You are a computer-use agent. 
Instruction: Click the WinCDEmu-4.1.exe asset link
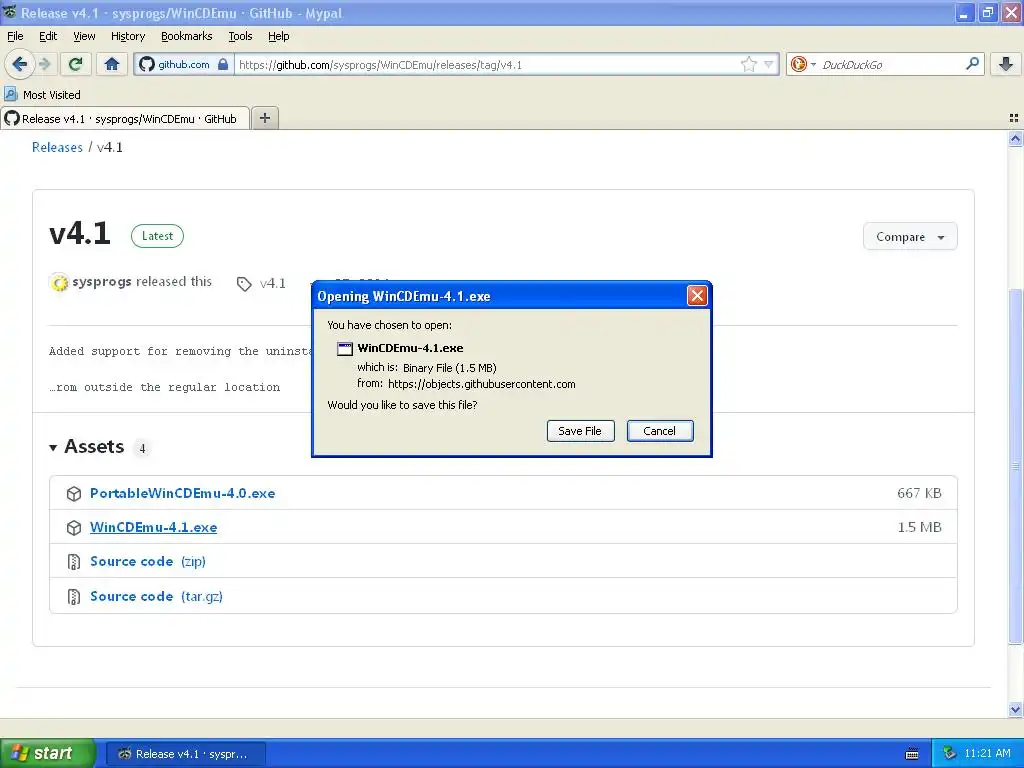point(153,527)
